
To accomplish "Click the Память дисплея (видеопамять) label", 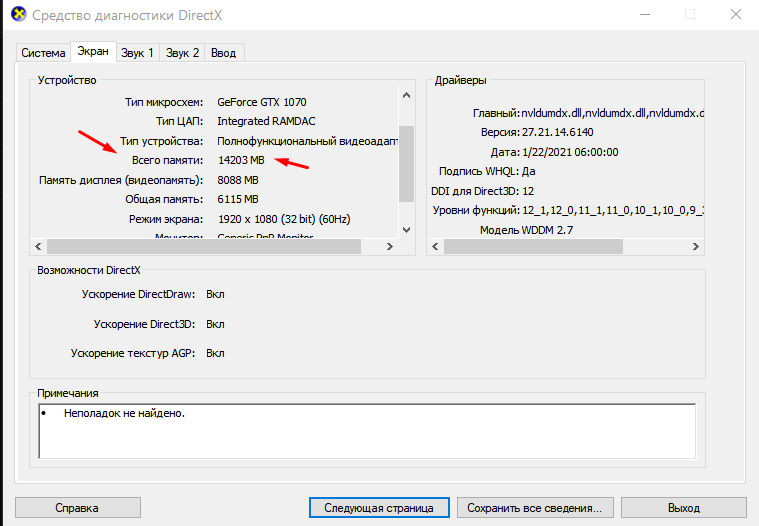I will click(x=121, y=180).
